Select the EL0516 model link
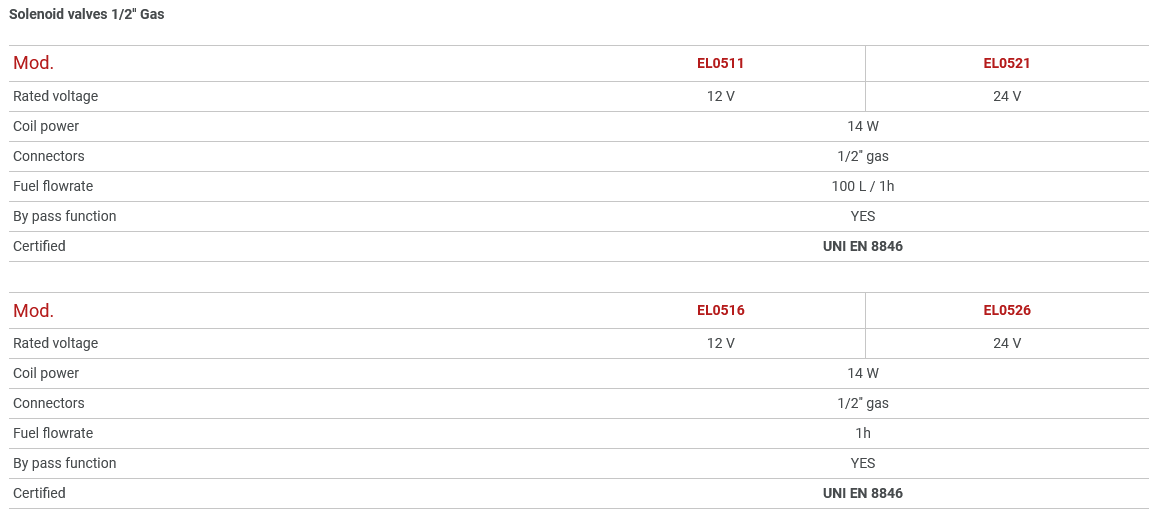1155x522 pixels. point(720,310)
